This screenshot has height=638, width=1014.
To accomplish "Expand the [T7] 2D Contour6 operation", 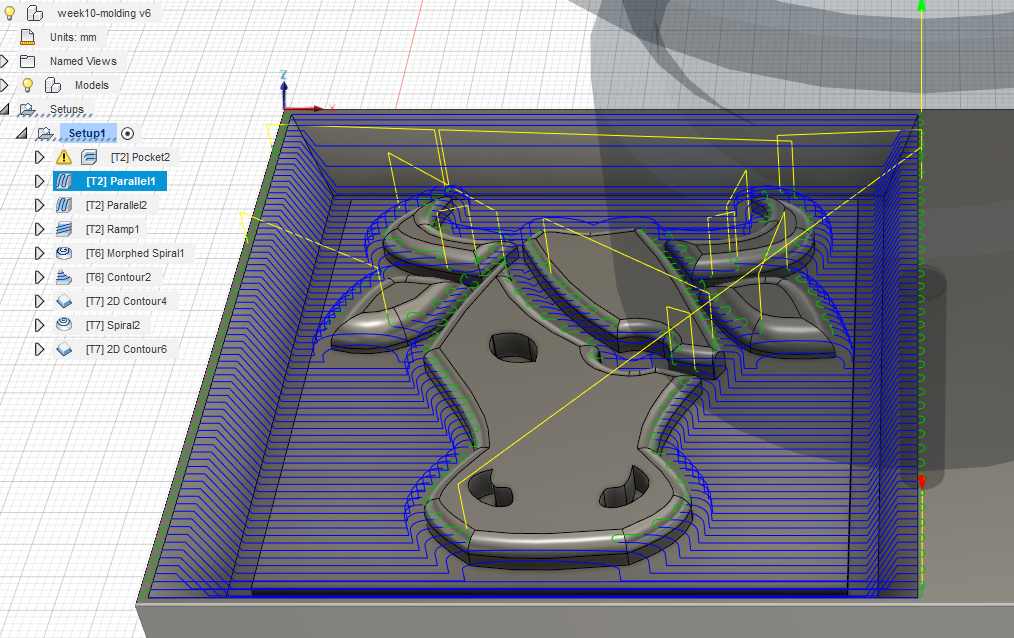I will tap(39, 349).
